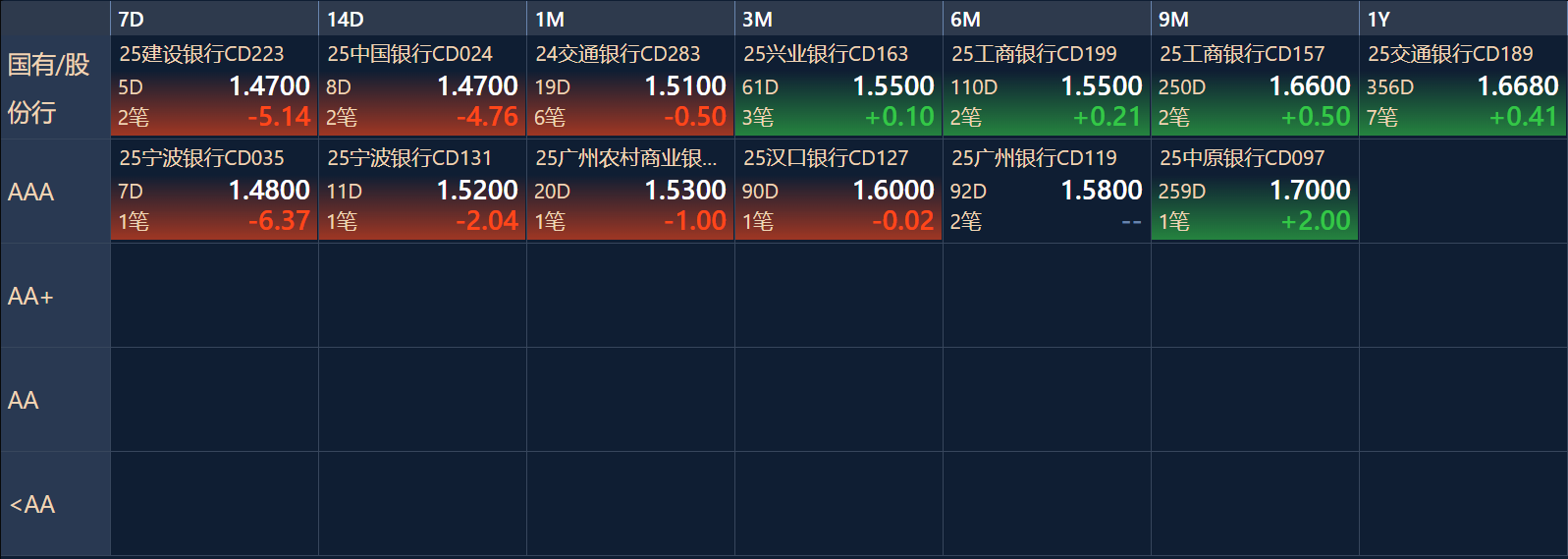1568x559 pixels.
Task: Click the 61D remaining term label
Action: [760, 87]
